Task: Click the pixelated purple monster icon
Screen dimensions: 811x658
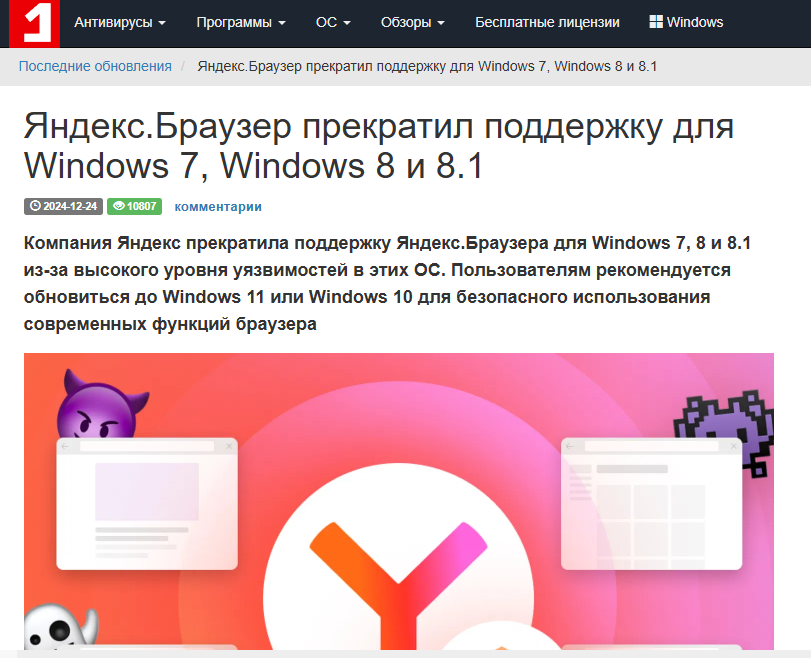Action: point(726,423)
